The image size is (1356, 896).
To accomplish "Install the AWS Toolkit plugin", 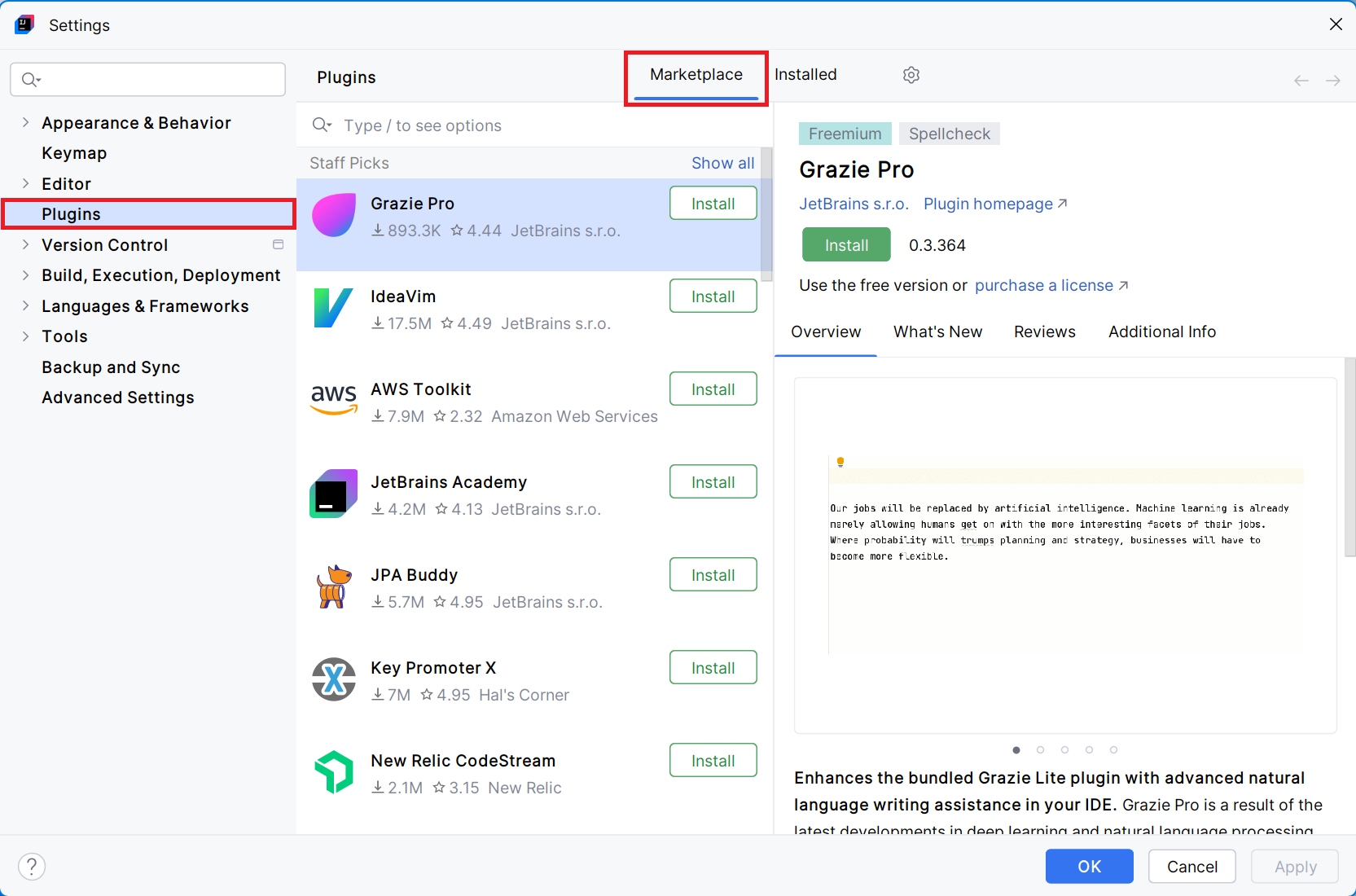I will pos(713,389).
